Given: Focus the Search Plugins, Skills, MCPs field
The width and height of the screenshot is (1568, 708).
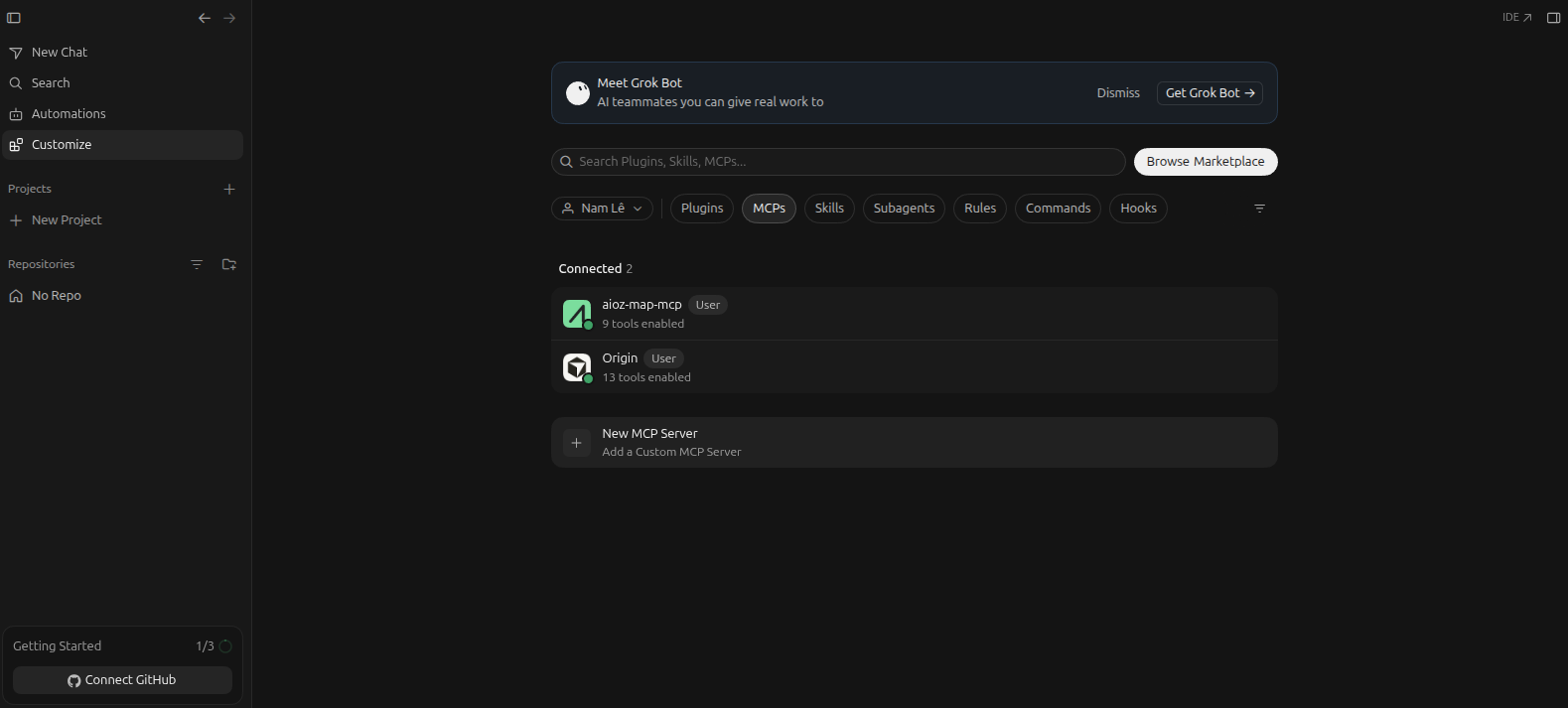Looking at the screenshot, I should point(838,162).
